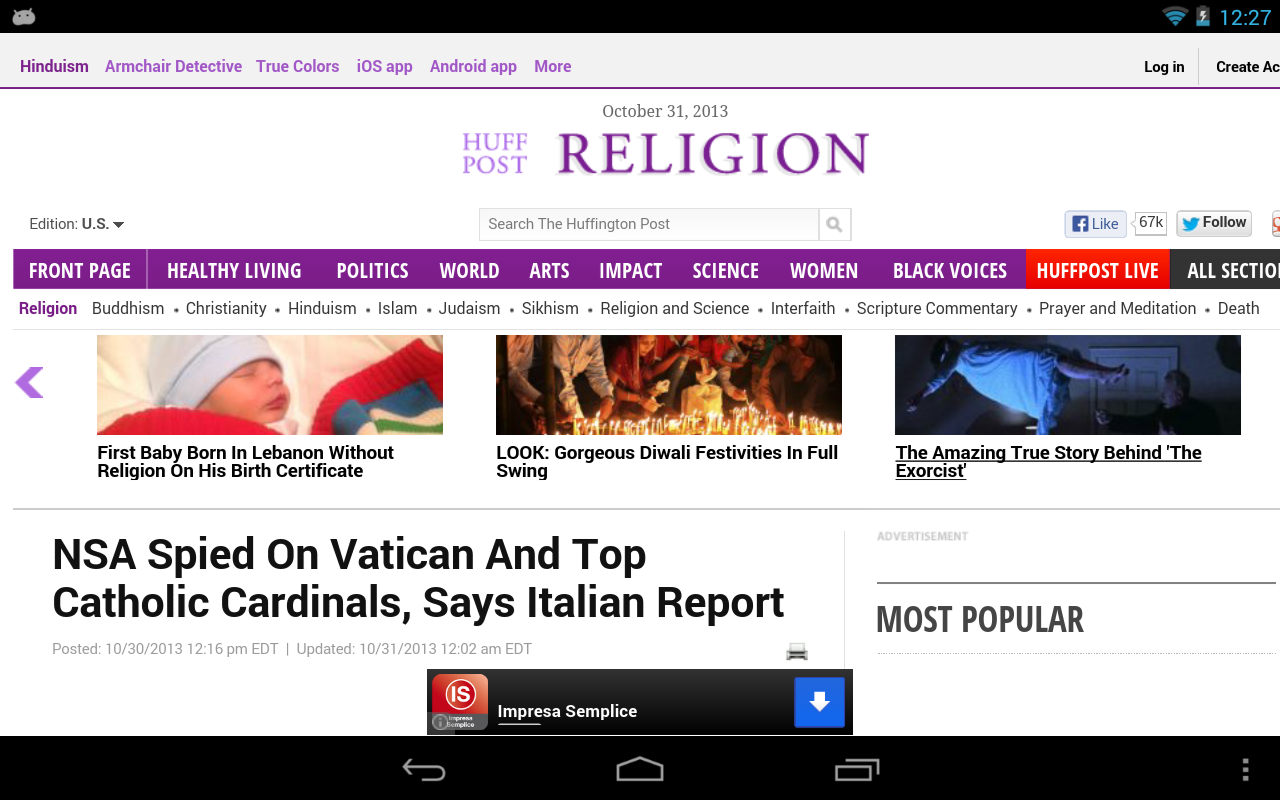The image size is (1280, 800).
Task: Select the Hinduism subsection
Action: coord(322,308)
